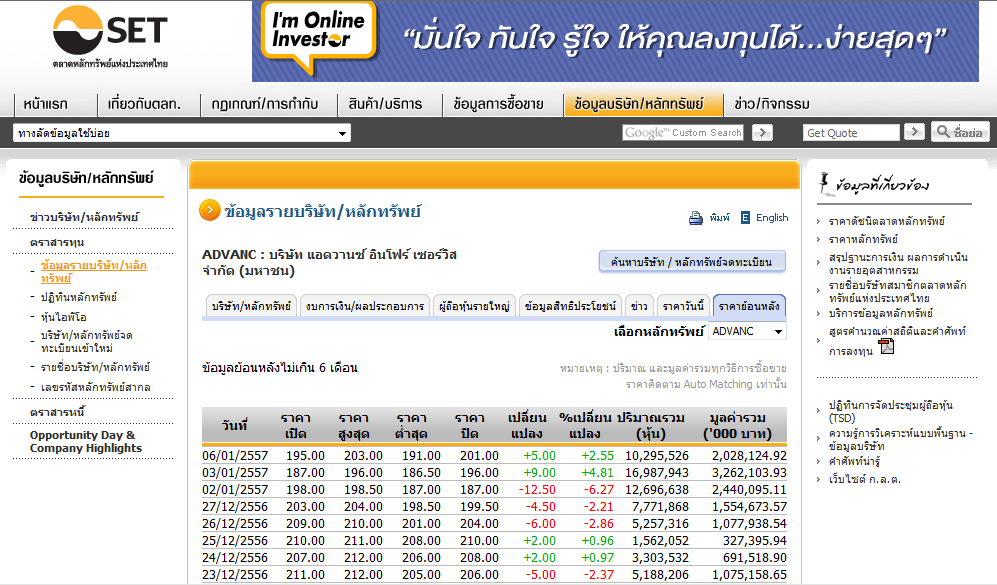
Task: Open ตราสารทุน sidebar section
Action: [x=57, y=242]
